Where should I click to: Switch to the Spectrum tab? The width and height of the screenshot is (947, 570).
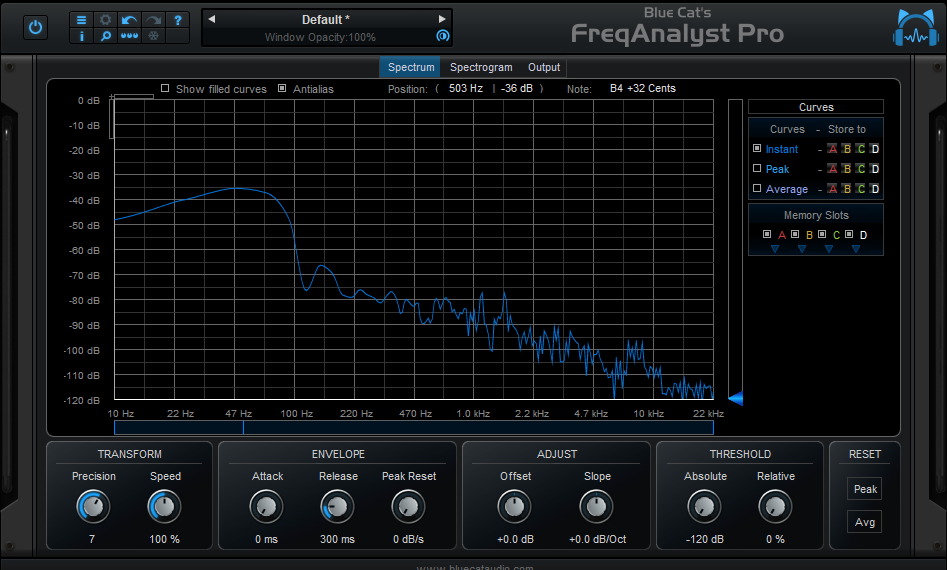[x=411, y=67]
